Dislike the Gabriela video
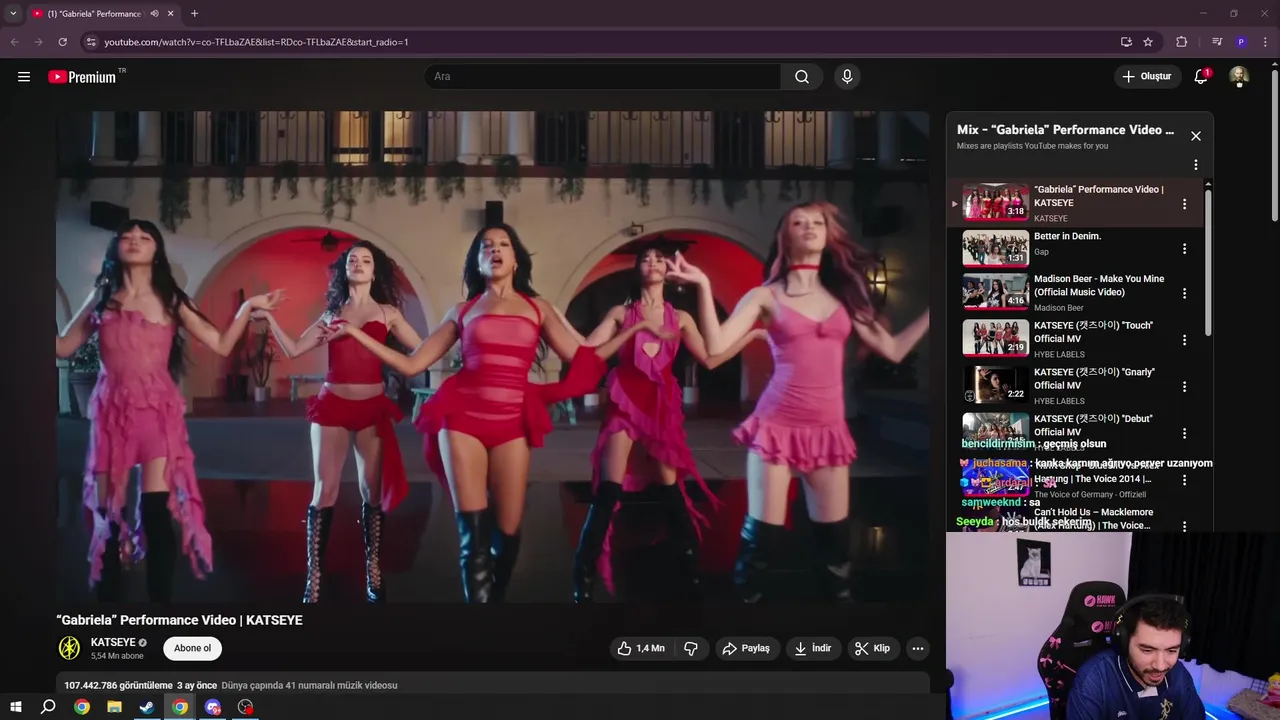 pos(691,648)
